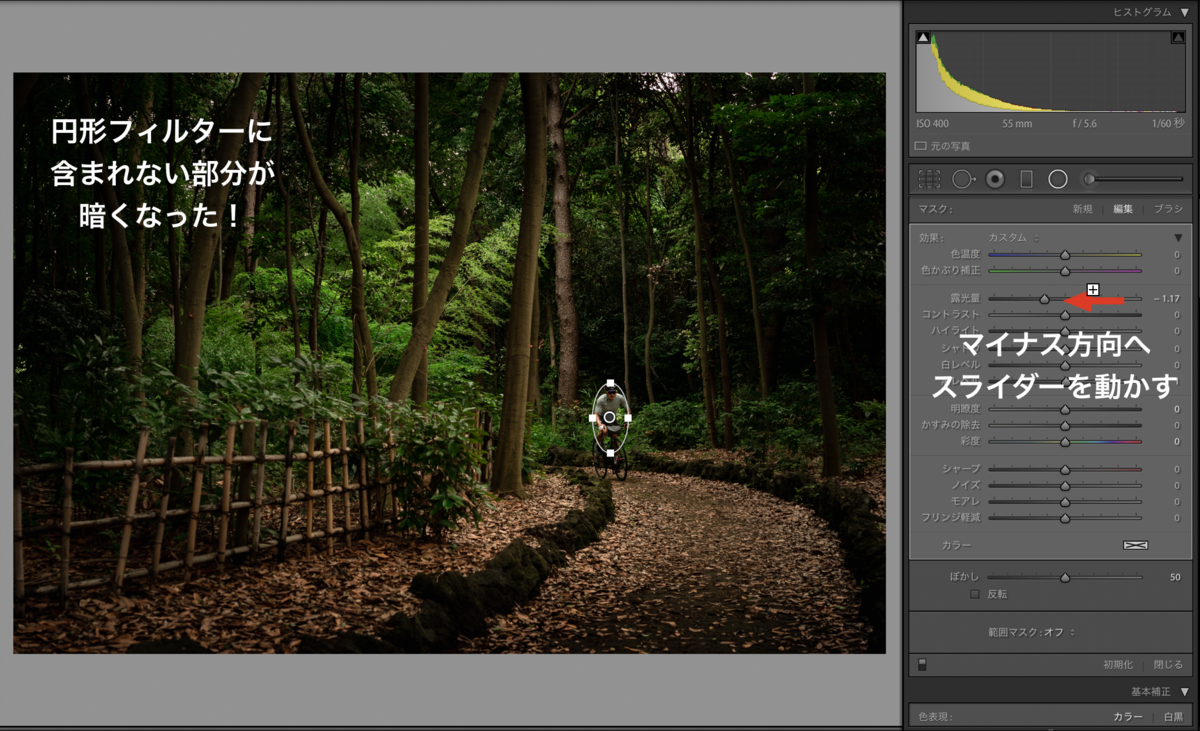The width and height of the screenshot is (1200, 731).
Task: Select the Radial Filter tool
Action: (1057, 179)
